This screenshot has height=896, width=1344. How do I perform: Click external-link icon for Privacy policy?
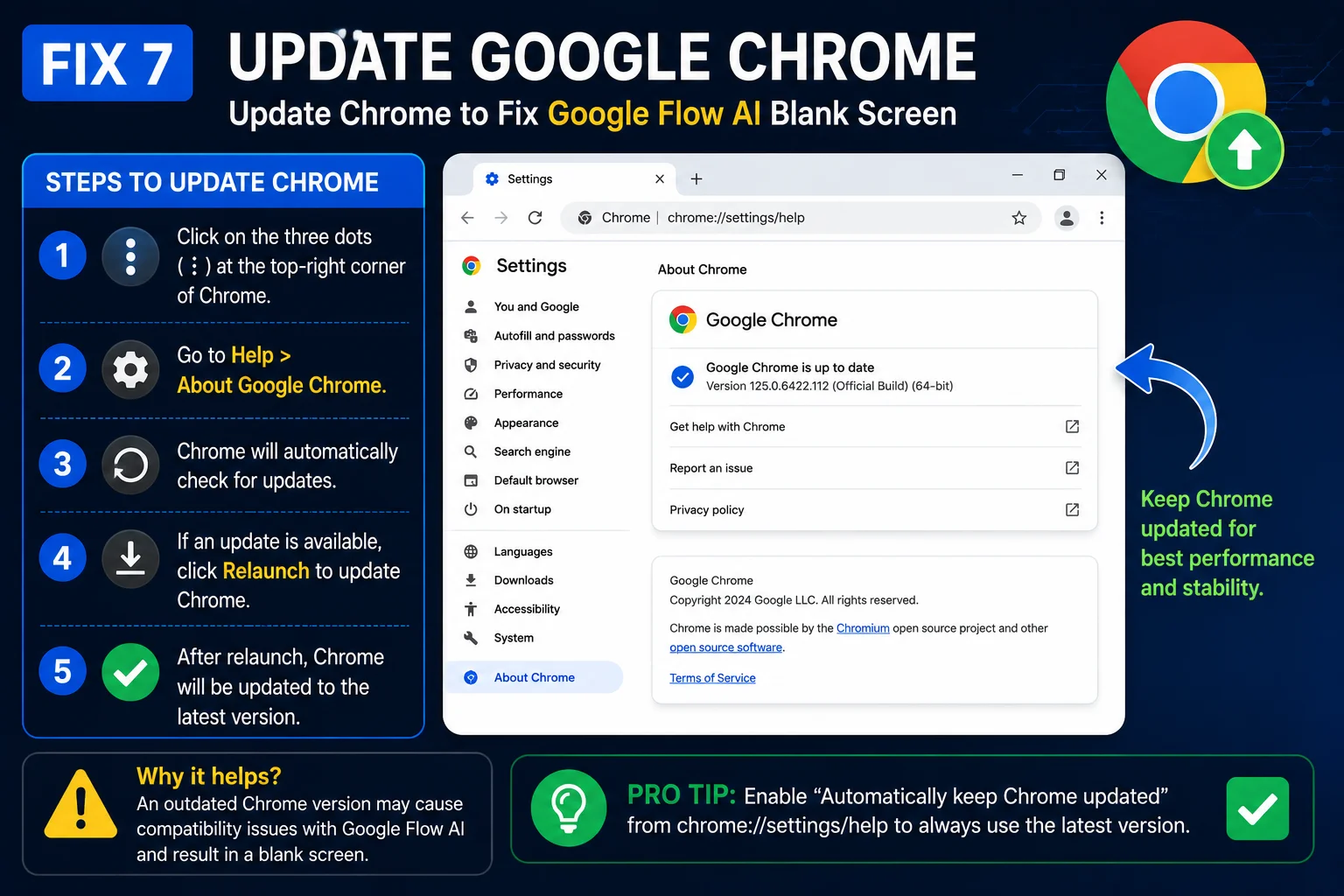click(x=1072, y=510)
